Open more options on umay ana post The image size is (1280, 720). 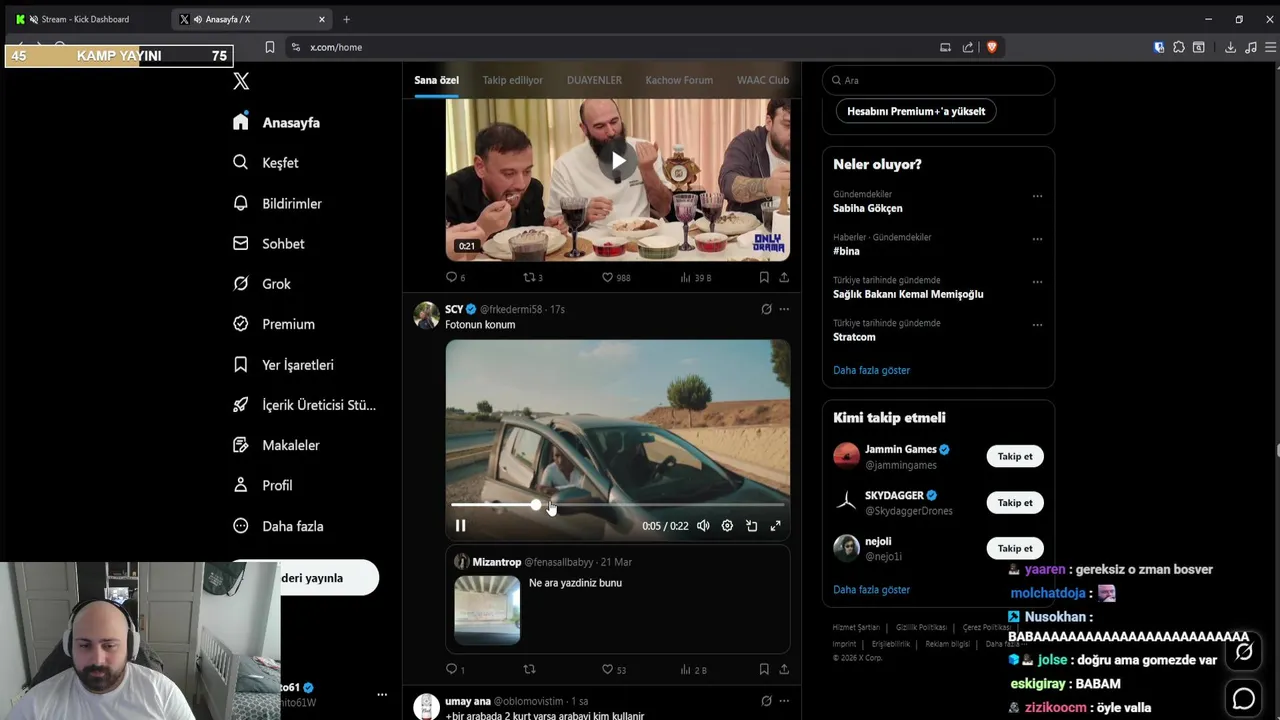784,701
